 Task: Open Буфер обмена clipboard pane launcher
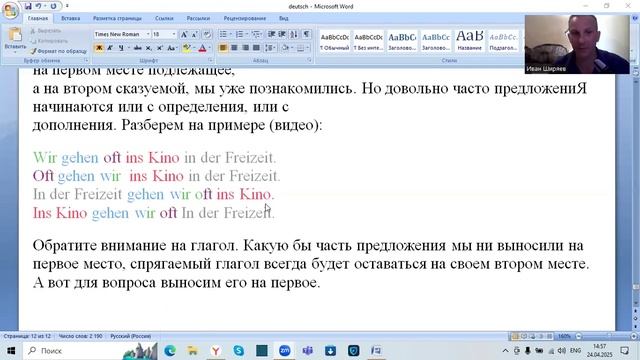point(86,60)
